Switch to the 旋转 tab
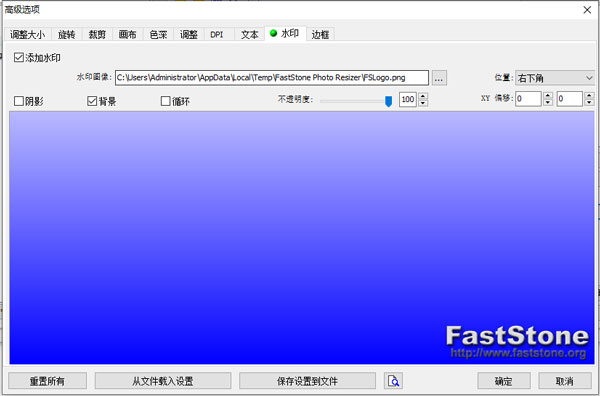 pos(67,34)
